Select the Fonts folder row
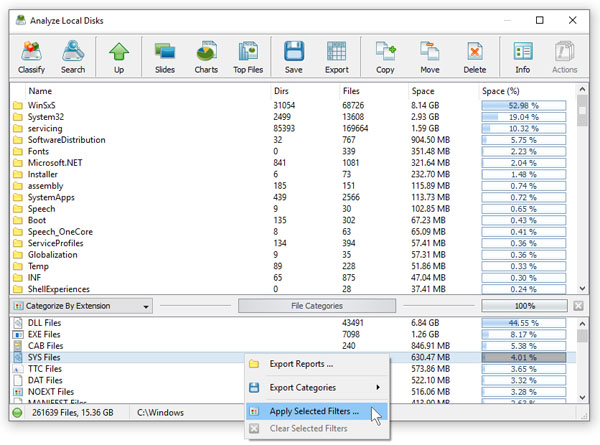Screen dimensions: 600x445 293,151
